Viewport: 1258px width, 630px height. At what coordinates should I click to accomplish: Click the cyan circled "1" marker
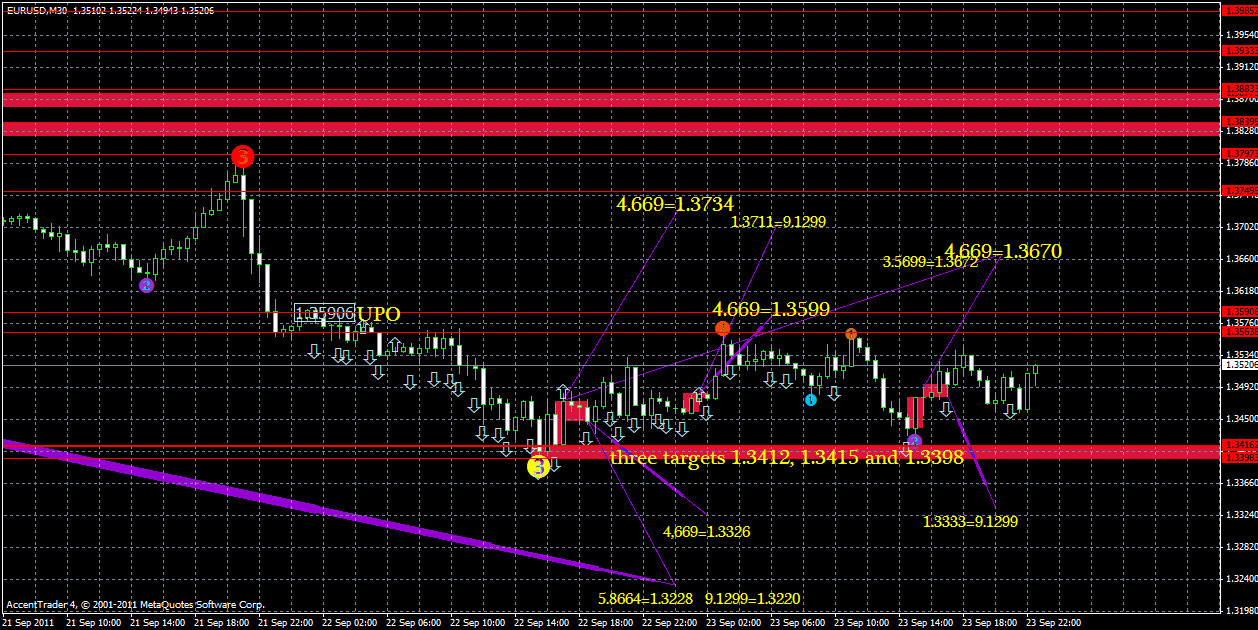coord(810,399)
